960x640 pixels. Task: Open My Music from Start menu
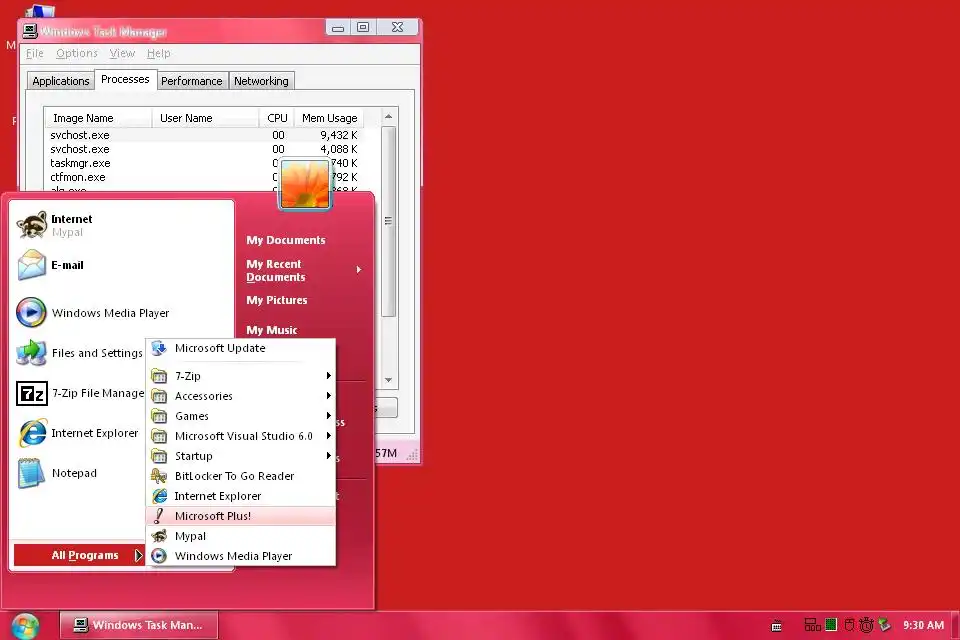pos(271,329)
